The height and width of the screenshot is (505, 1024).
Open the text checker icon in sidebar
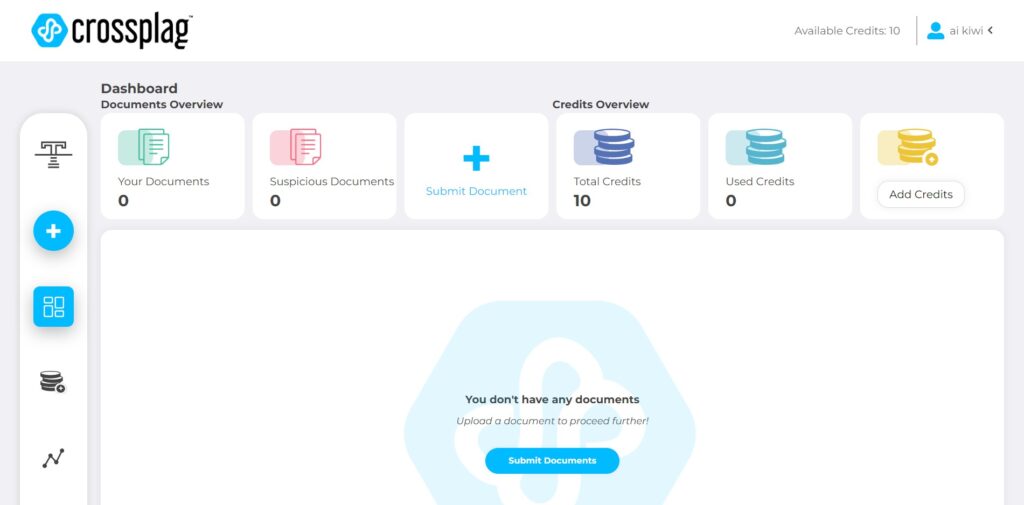pos(54,155)
